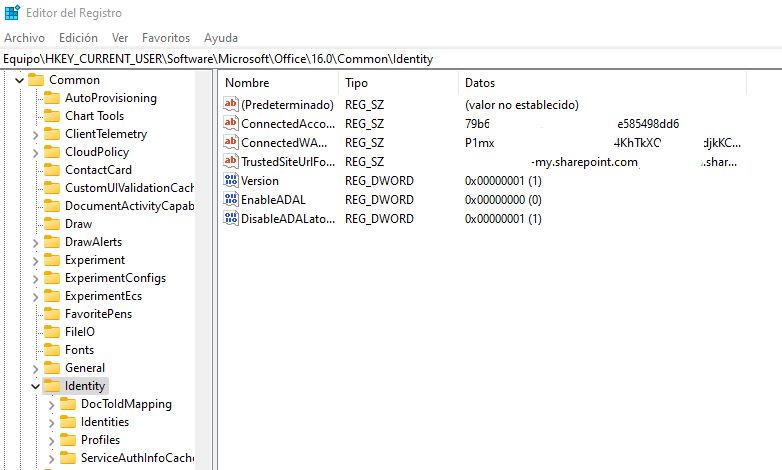Click the (valor no establecido) data cell

pyautogui.click(x=522, y=105)
